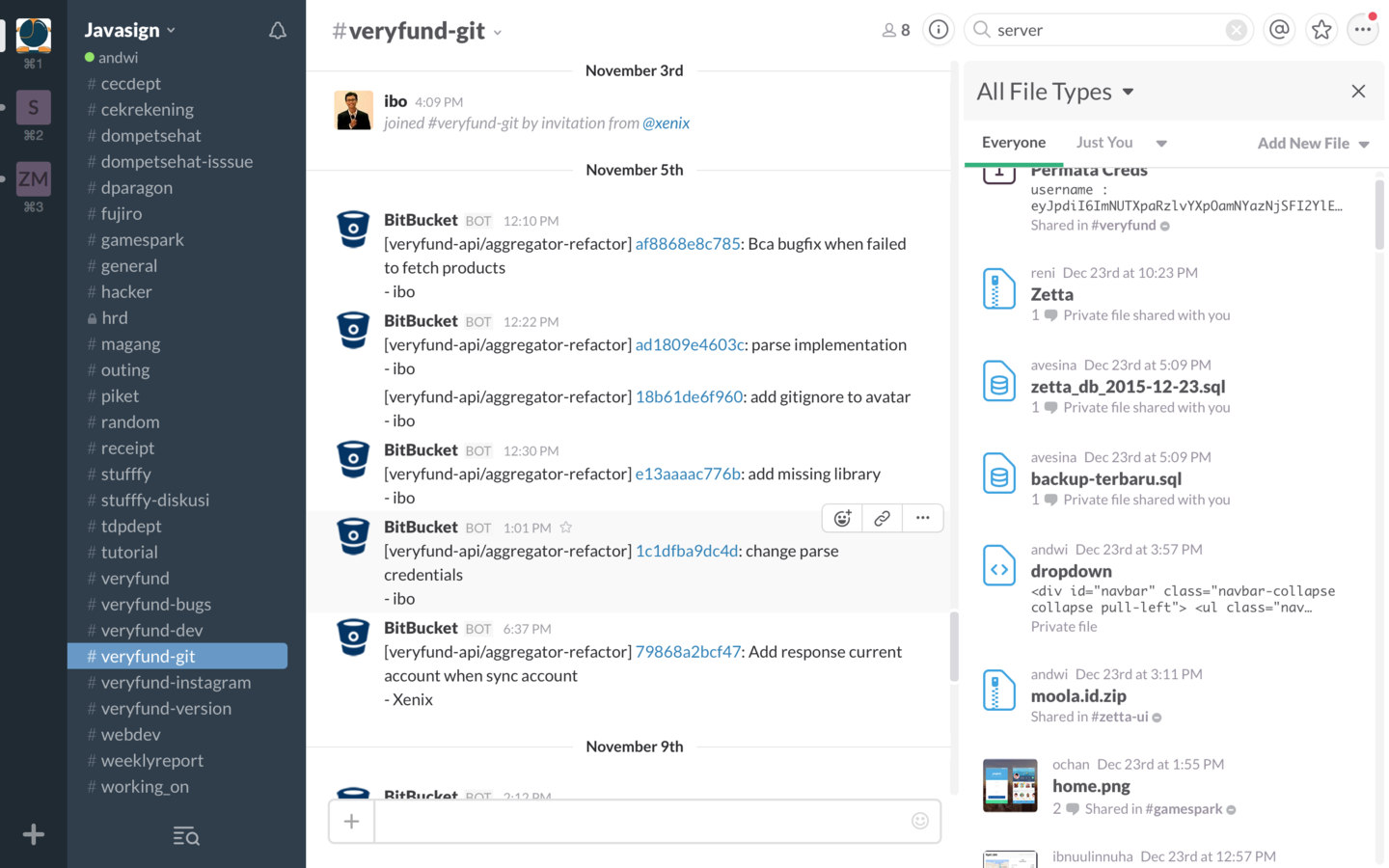This screenshot has width=1389, height=868.
Task: Click into the server search field
Action: click(1109, 30)
